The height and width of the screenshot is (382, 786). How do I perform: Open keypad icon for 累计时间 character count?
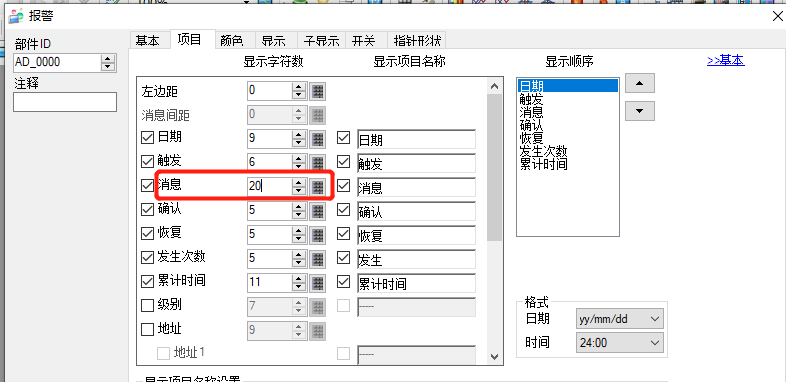(317, 282)
